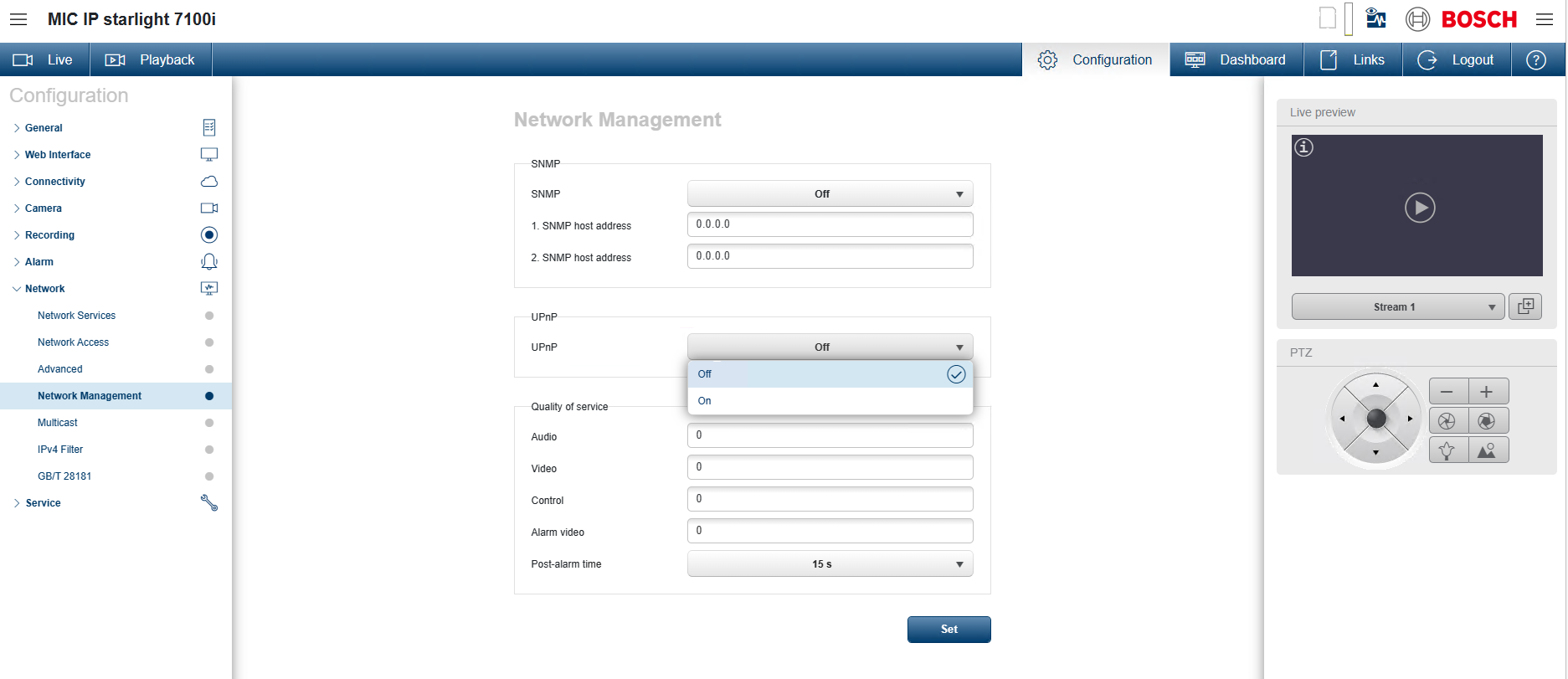Open the help question mark icon
Viewport: 1568px width, 679px height.
pos(1536,59)
